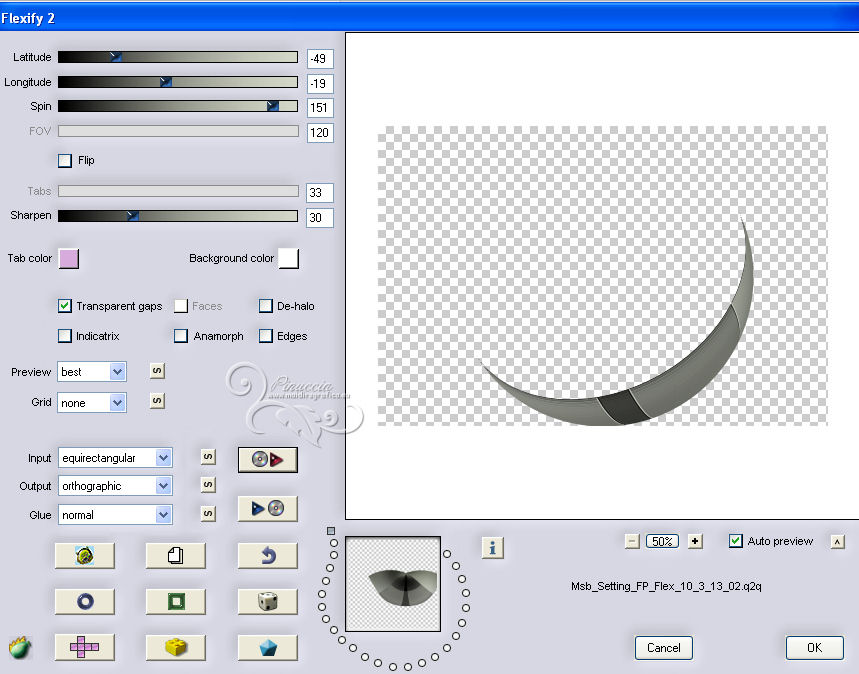Toggle the Faces checkbox

181,306
